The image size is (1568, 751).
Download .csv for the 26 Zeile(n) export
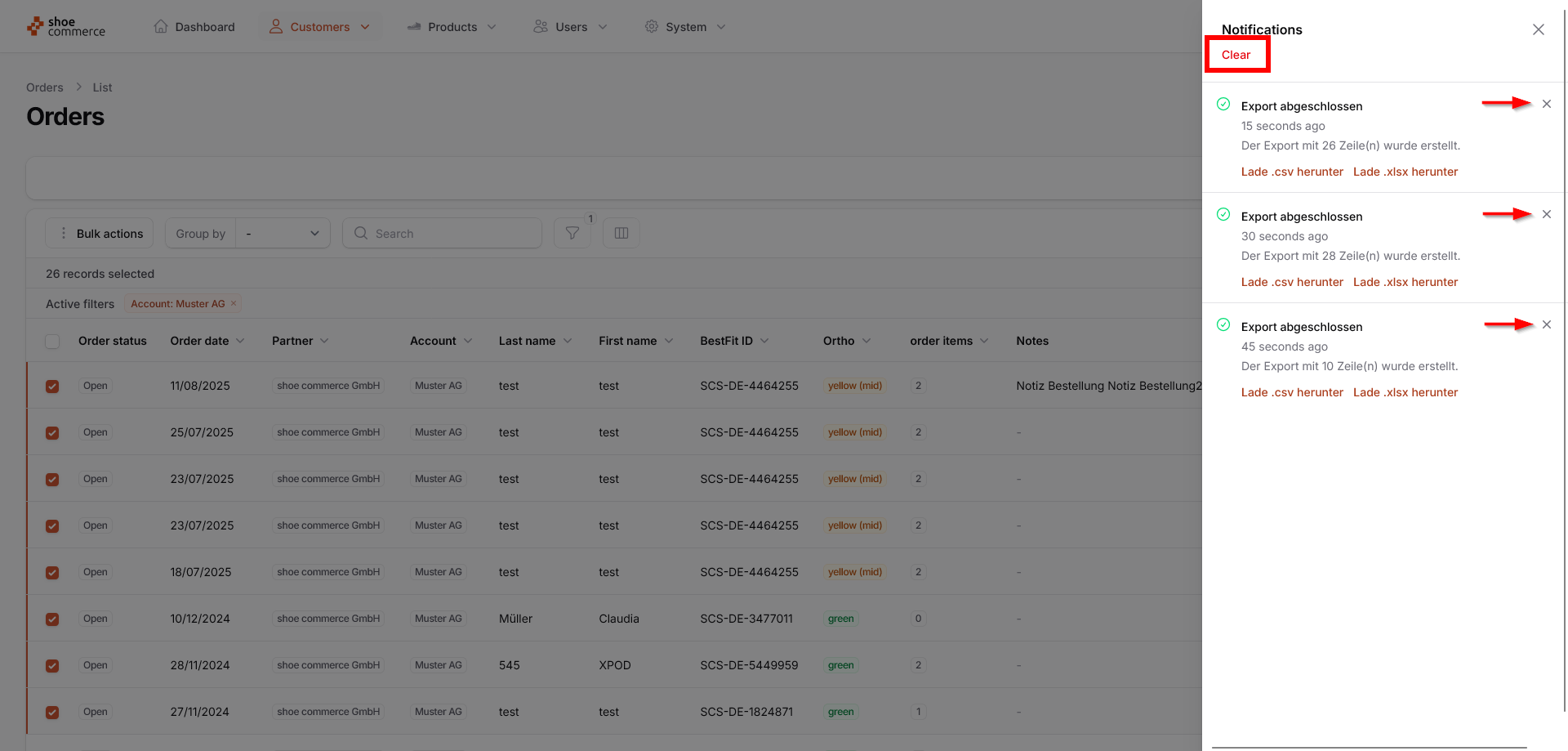coord(1291,172)
